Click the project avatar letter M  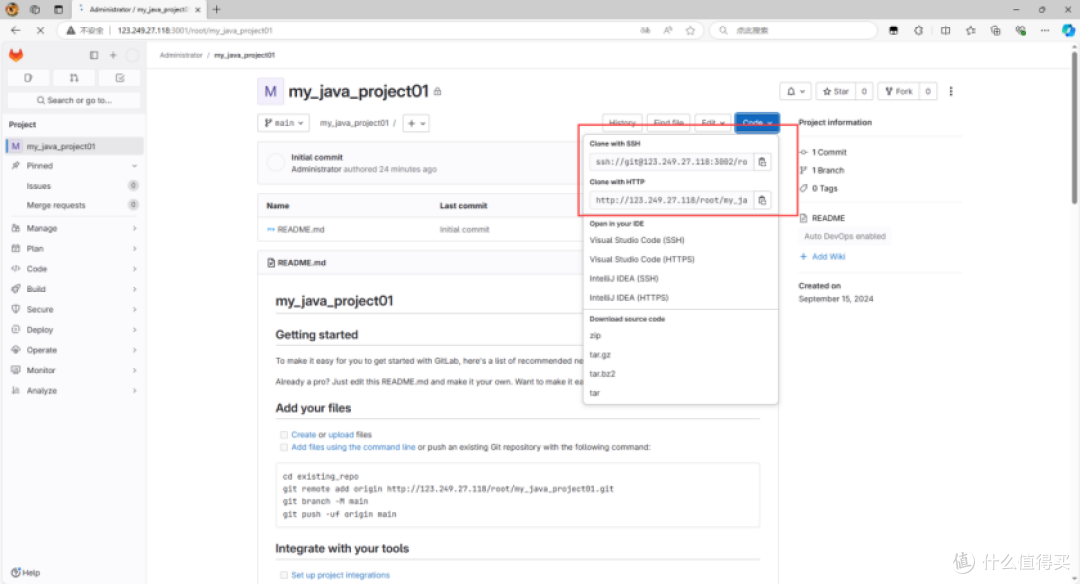pyautogui.click(x=270, y=92)
